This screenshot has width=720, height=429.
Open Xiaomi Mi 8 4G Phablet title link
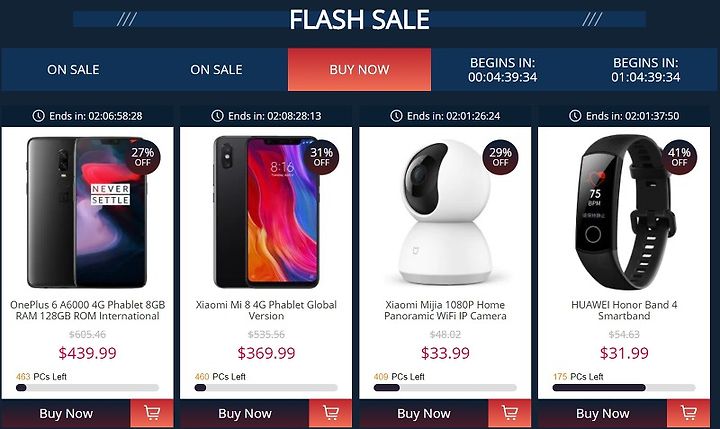(266, 310)
